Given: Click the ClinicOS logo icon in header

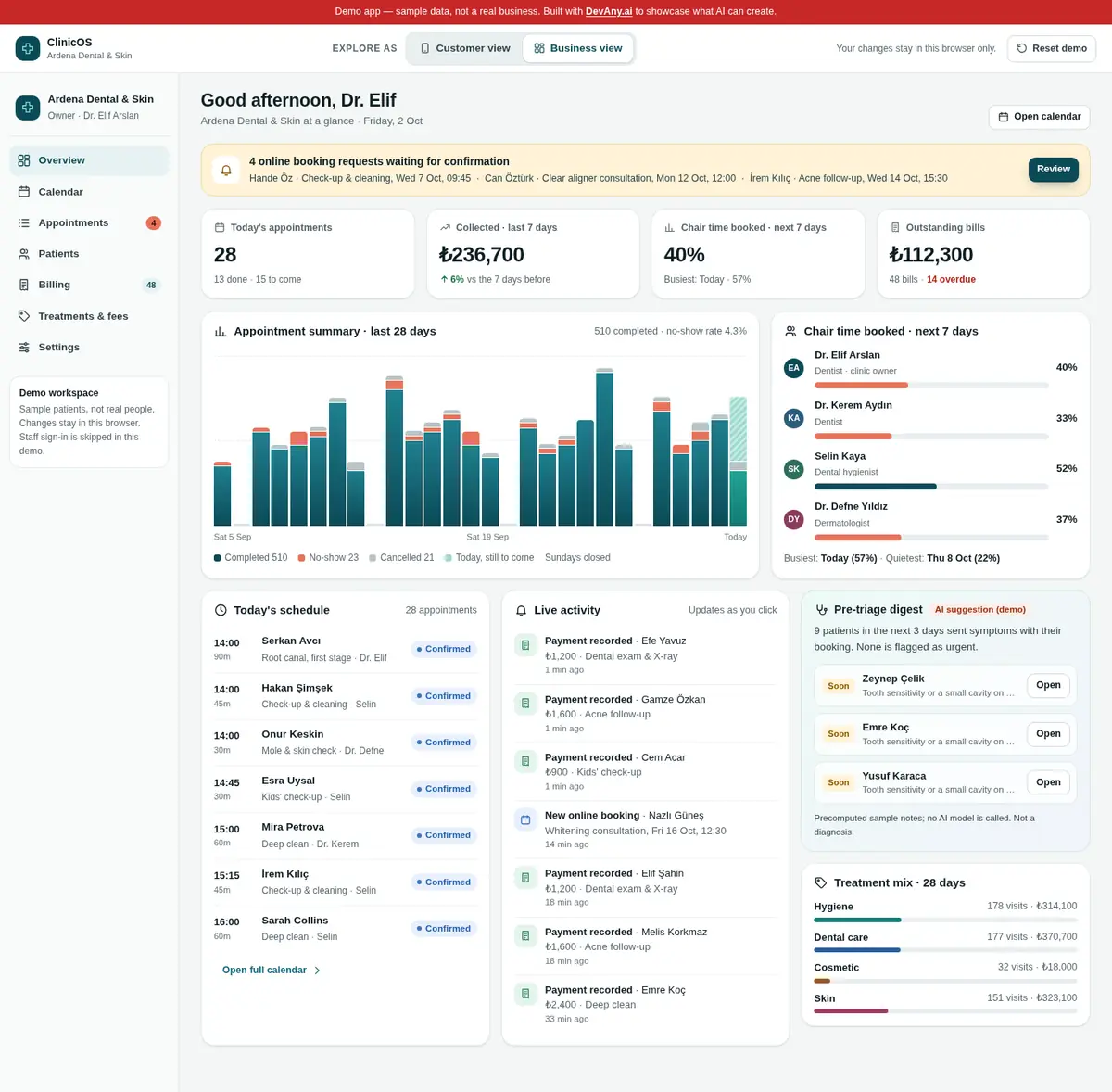Looking at the screenshot, I should coord(28,48).
